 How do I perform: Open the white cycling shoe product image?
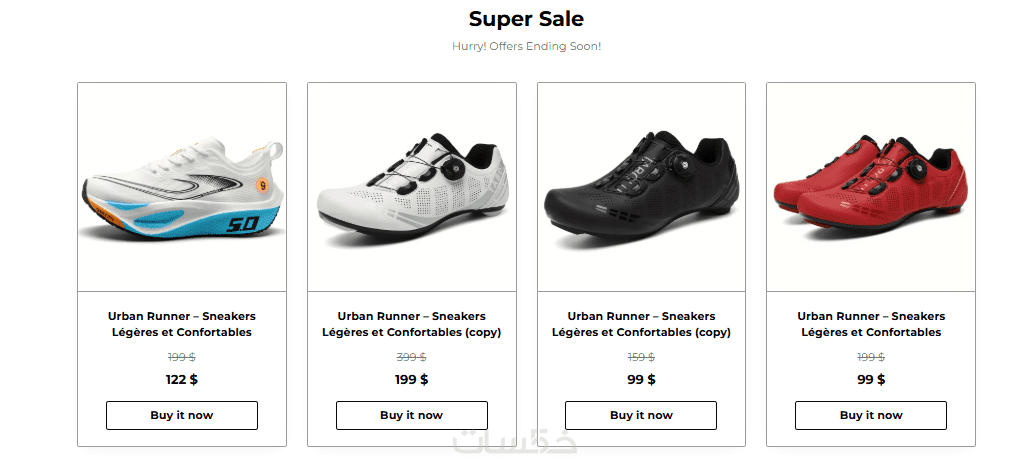(411, 188)
